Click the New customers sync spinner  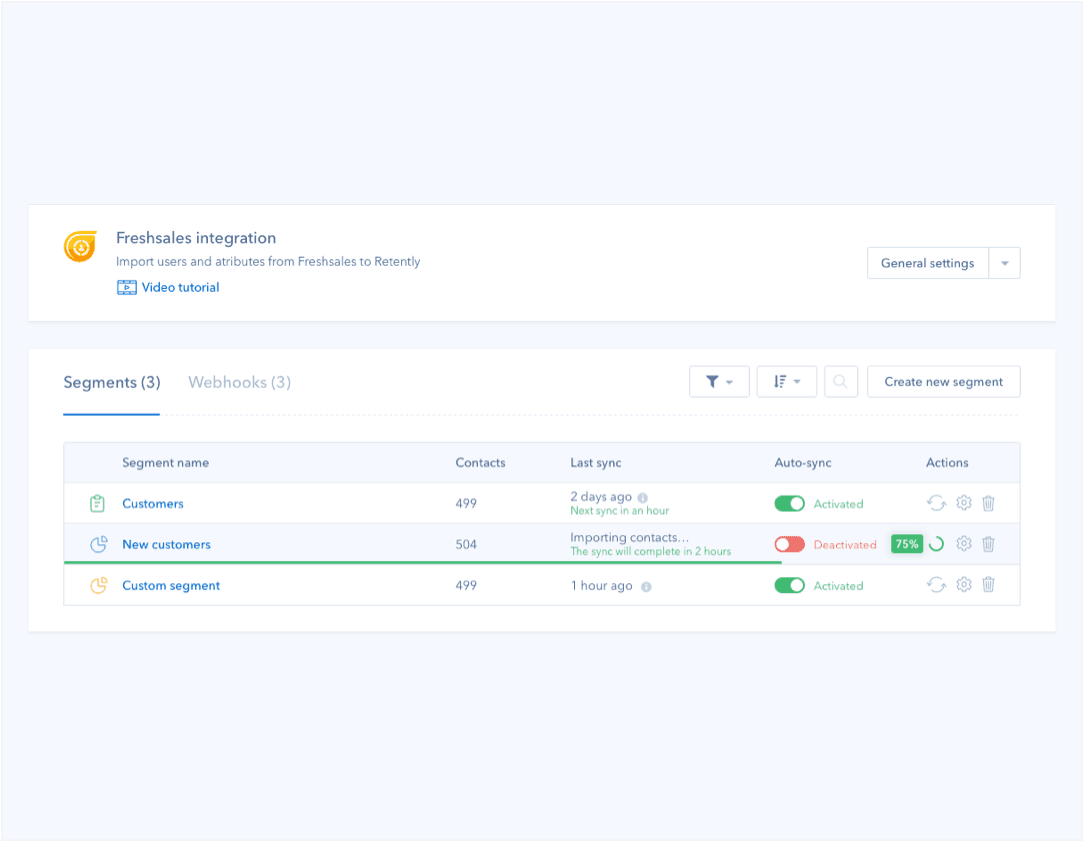pyautogui.click(x=937, y=544)
